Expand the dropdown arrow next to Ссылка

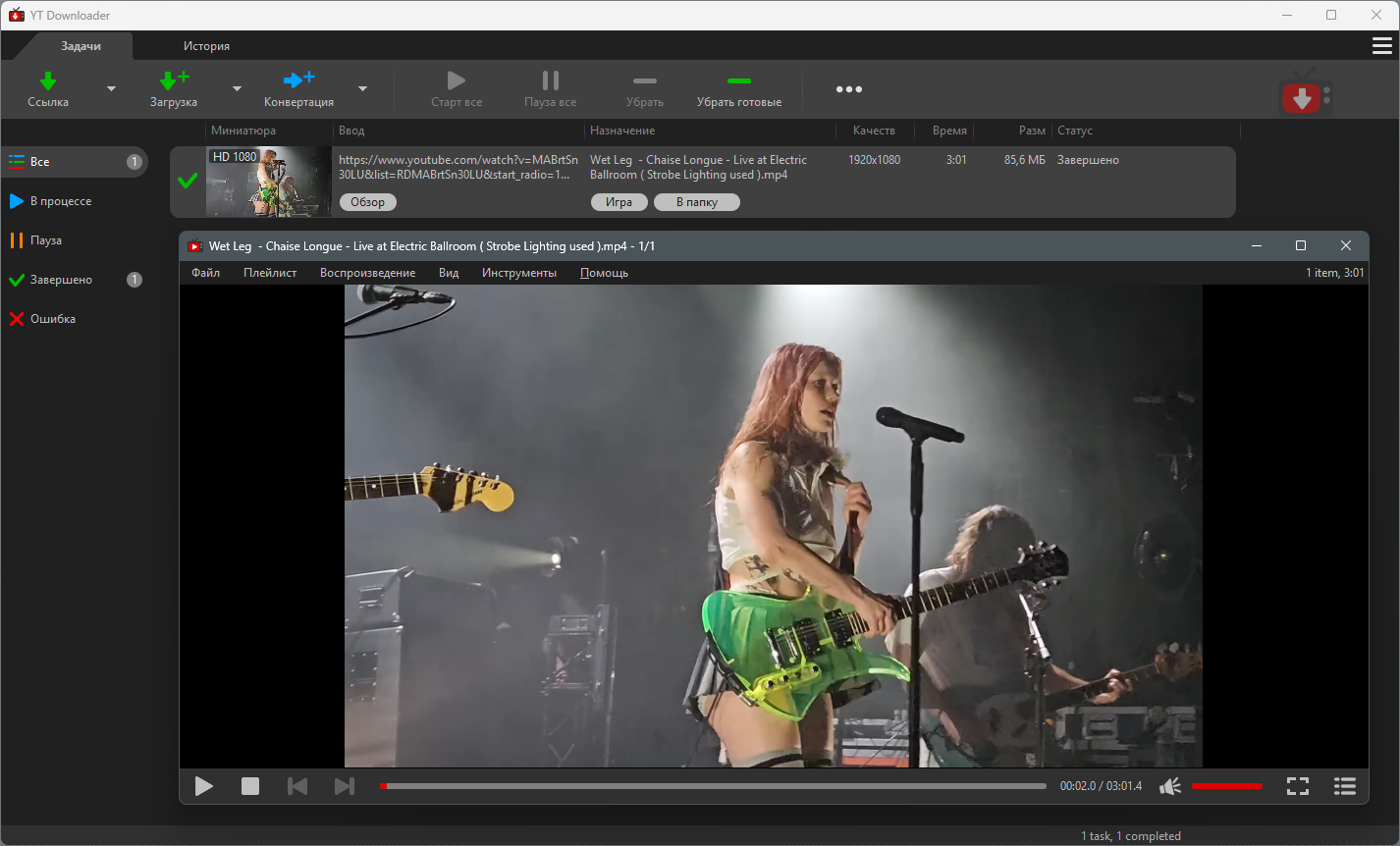point(111,89)
